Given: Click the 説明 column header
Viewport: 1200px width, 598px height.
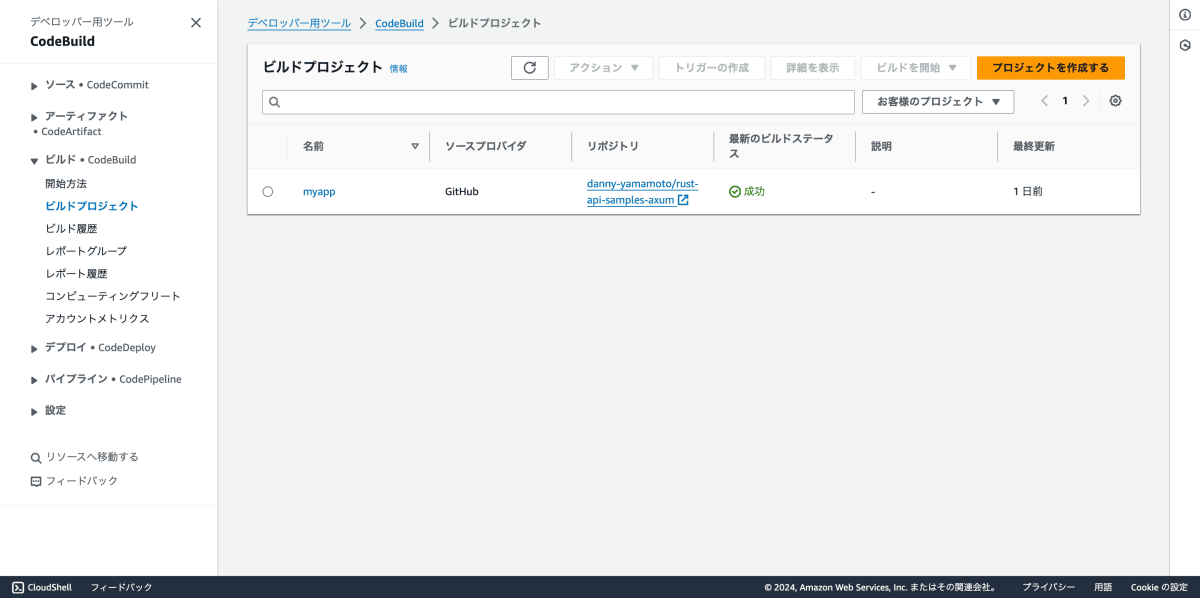Looking at the screenshot, I should tap(881, 146).
